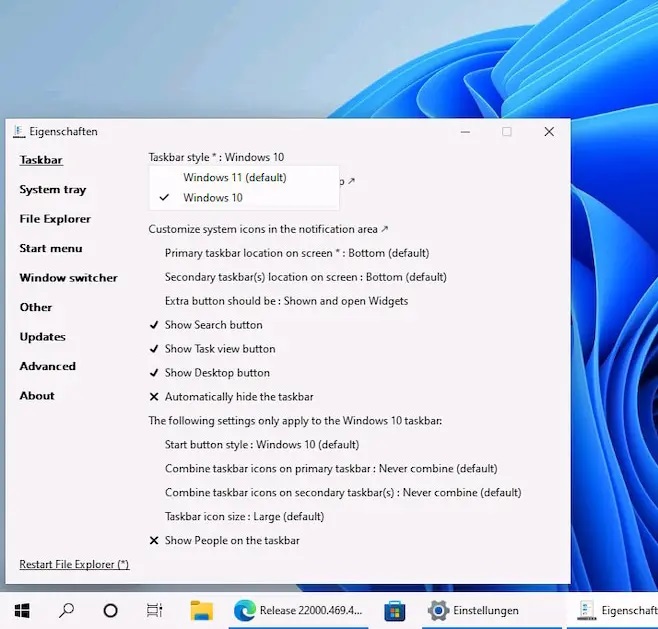Viewport: 658px width, 629px height.
Task: Click the taskbar Search magnifier icon
Action: [x=67, y=610]
